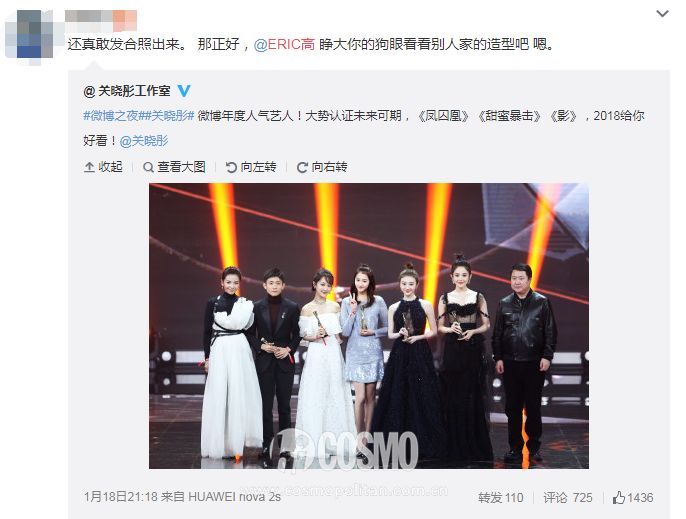Viewport: 686px width, 519px height.
Task: Open the 1月18日21:18 timestamp link
Action: [120, 497]
